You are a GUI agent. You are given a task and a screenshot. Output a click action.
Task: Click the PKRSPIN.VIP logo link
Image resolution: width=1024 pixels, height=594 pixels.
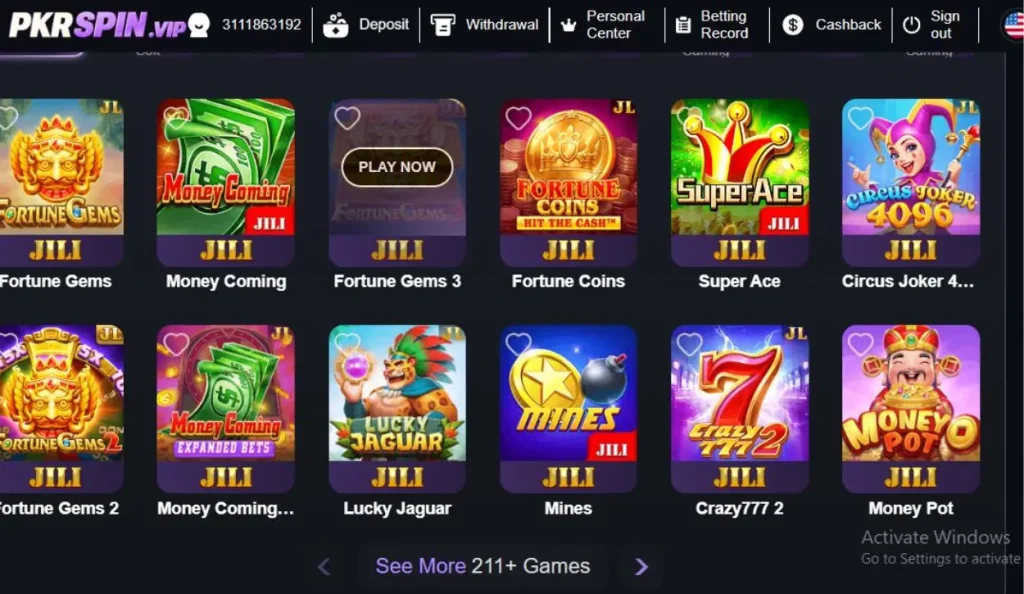pyautogui.click(x=98, y=25)
